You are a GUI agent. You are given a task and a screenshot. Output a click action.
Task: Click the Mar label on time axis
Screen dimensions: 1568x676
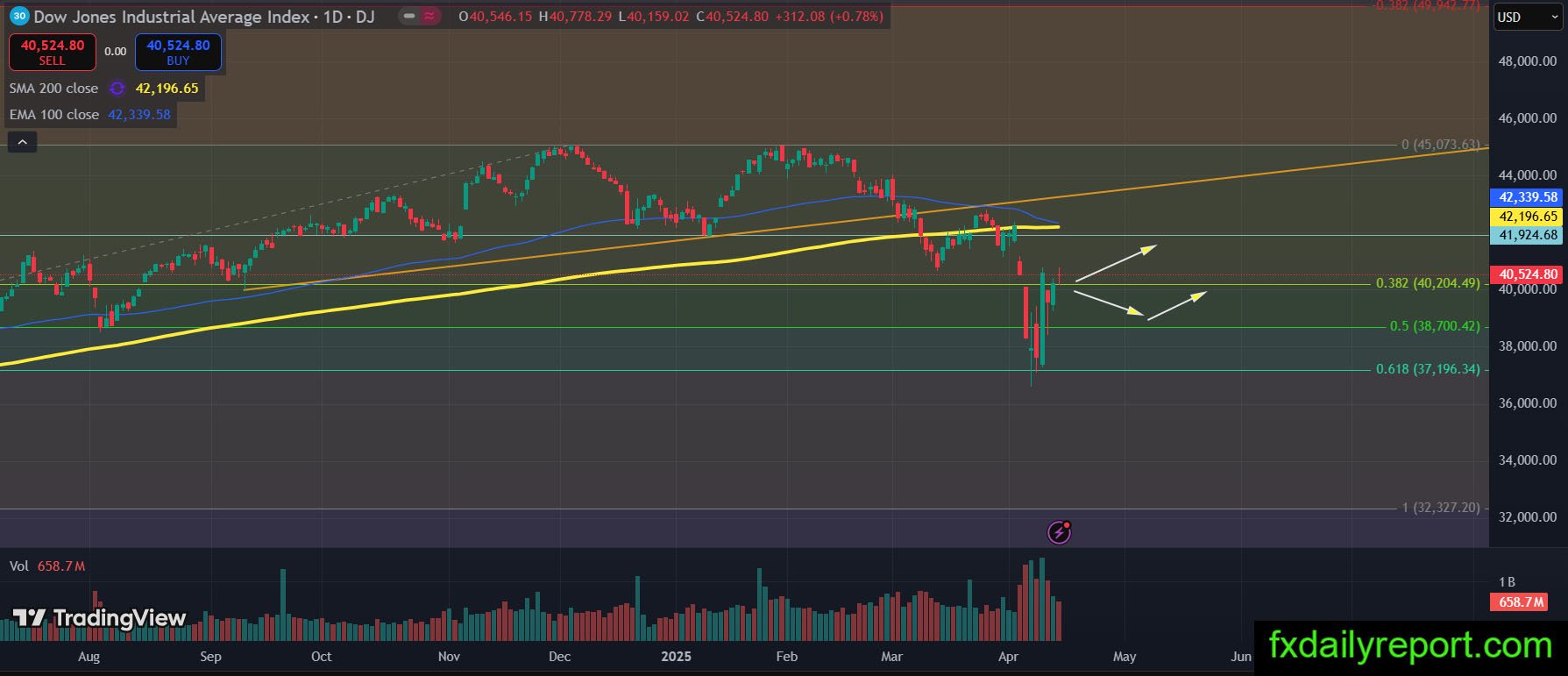[891, 657]
